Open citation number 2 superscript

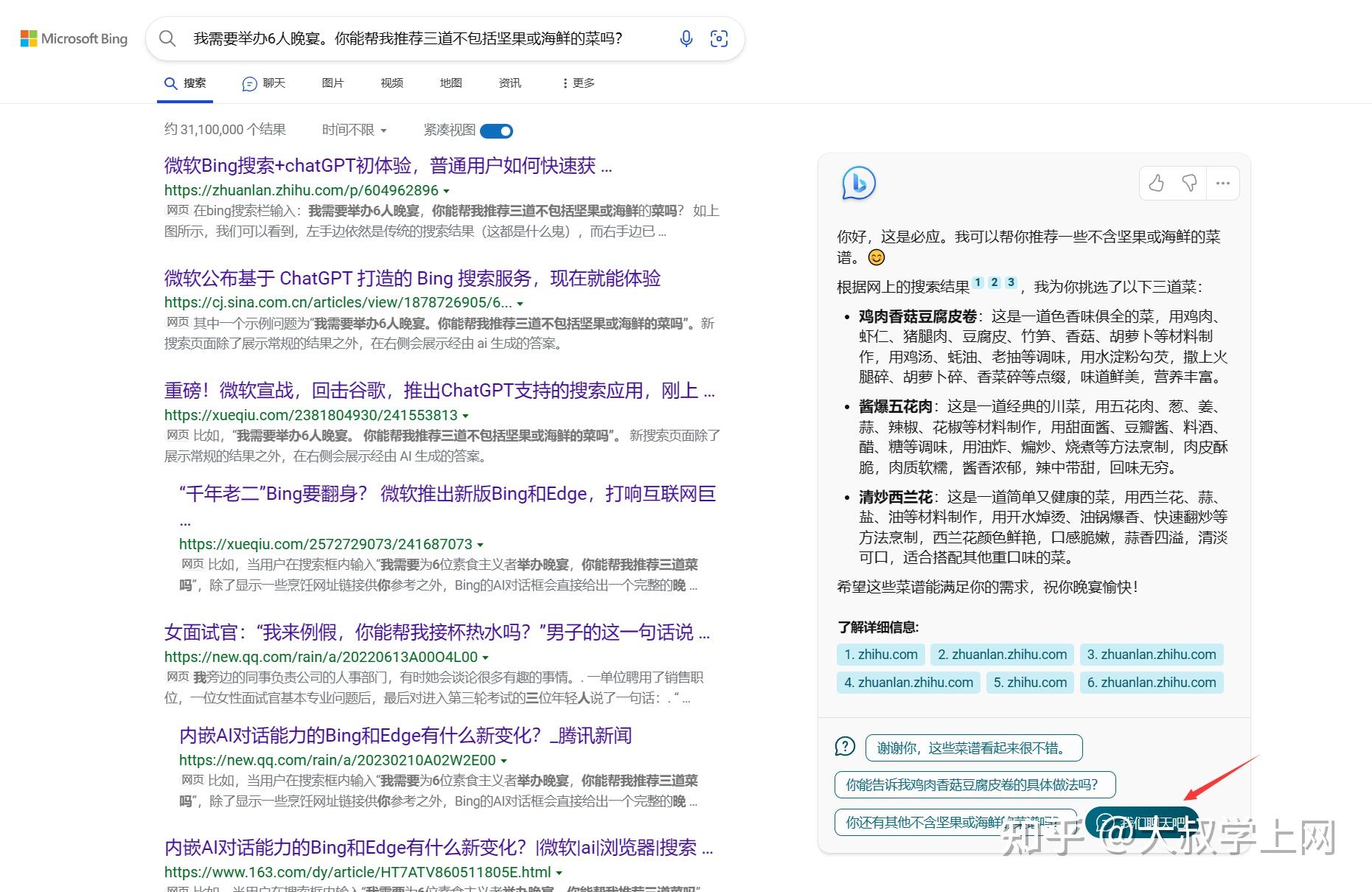pyautogui.click(x=994, y=282)
